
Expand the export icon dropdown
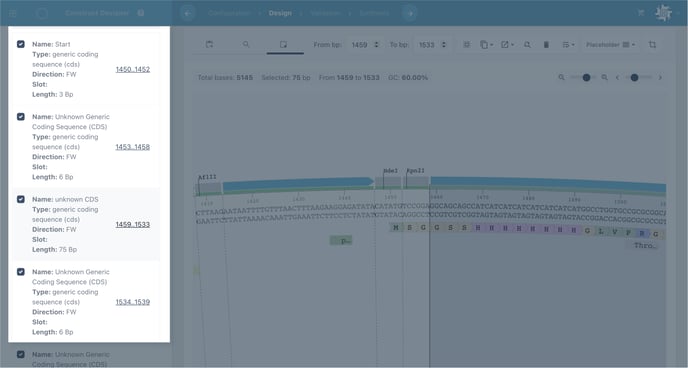(x=507, y=45)
